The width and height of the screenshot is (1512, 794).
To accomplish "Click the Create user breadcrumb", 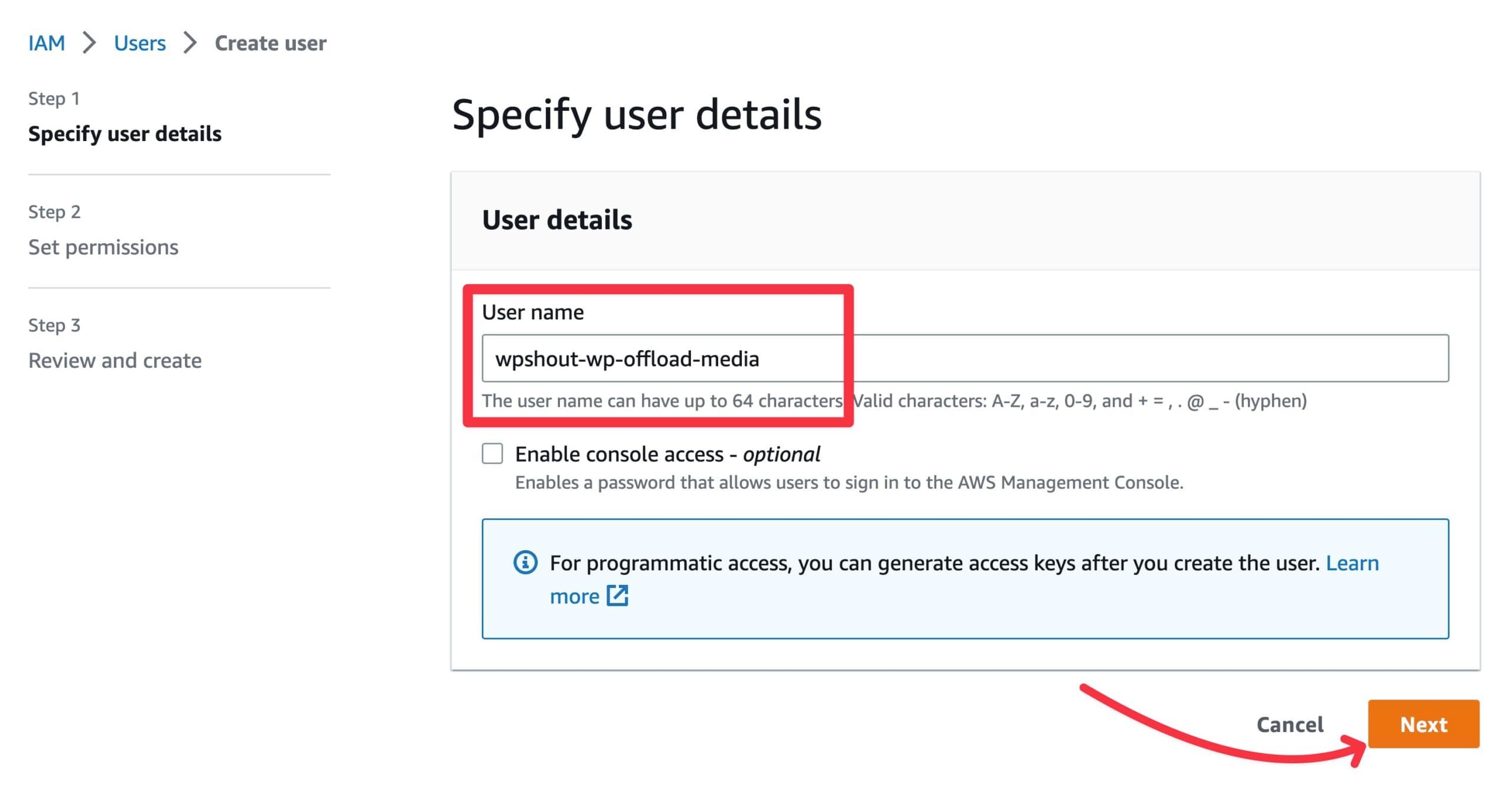I will click(x=270, y=42).
